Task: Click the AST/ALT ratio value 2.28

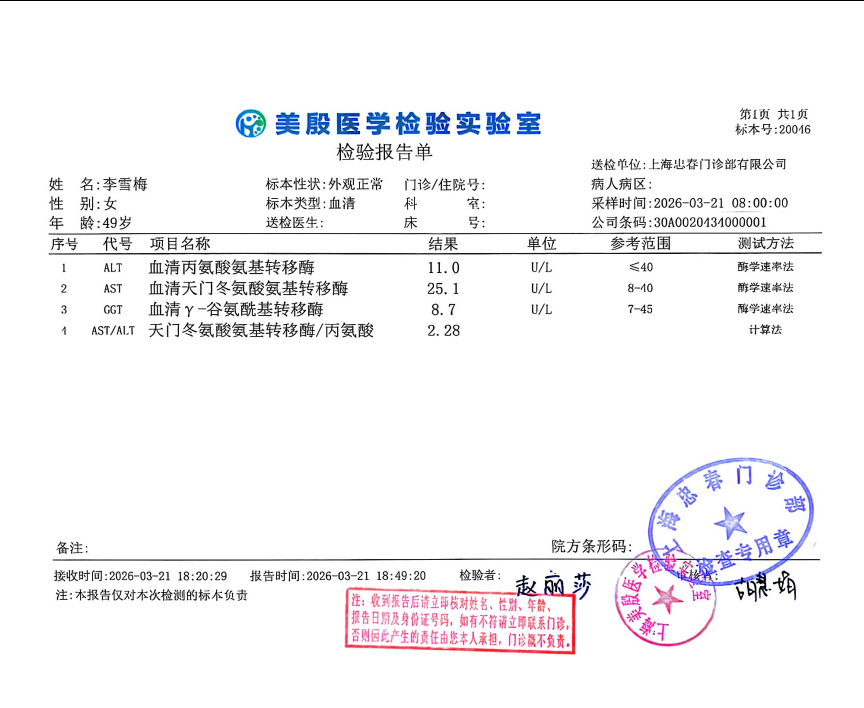Action: [x=443, y=331]
